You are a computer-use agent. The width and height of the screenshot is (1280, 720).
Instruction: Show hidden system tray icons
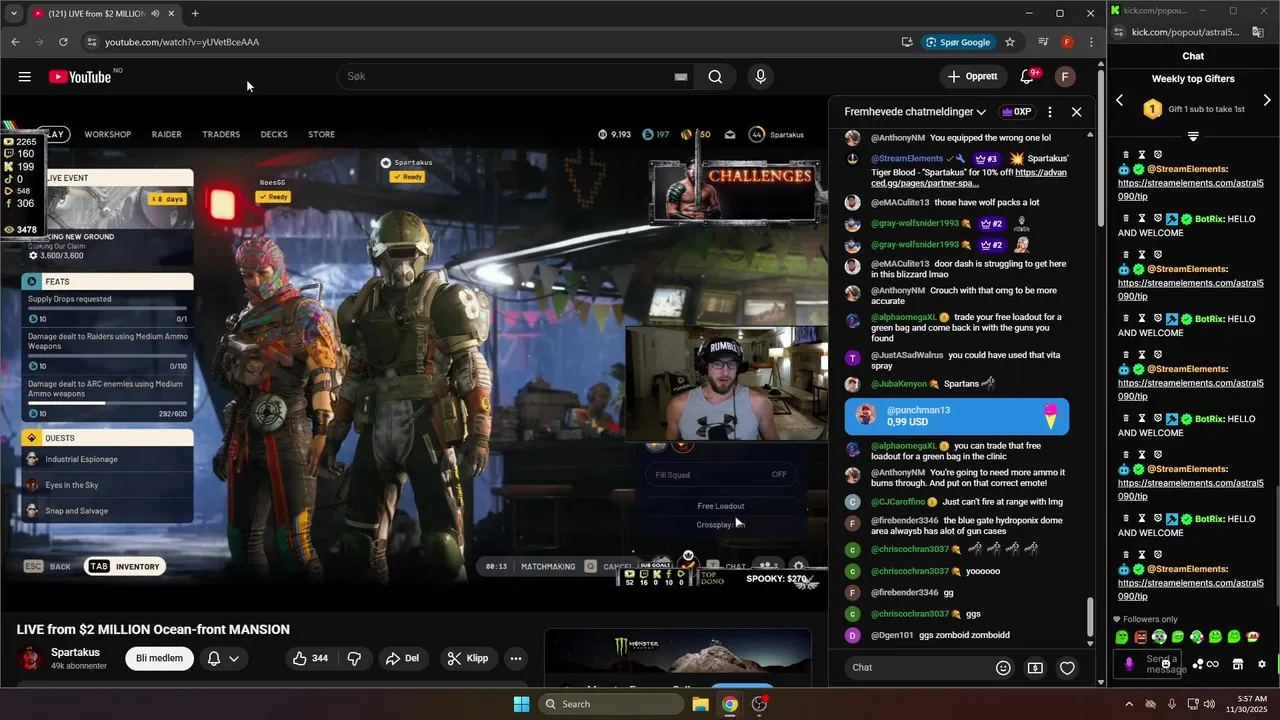(1129, 704)
